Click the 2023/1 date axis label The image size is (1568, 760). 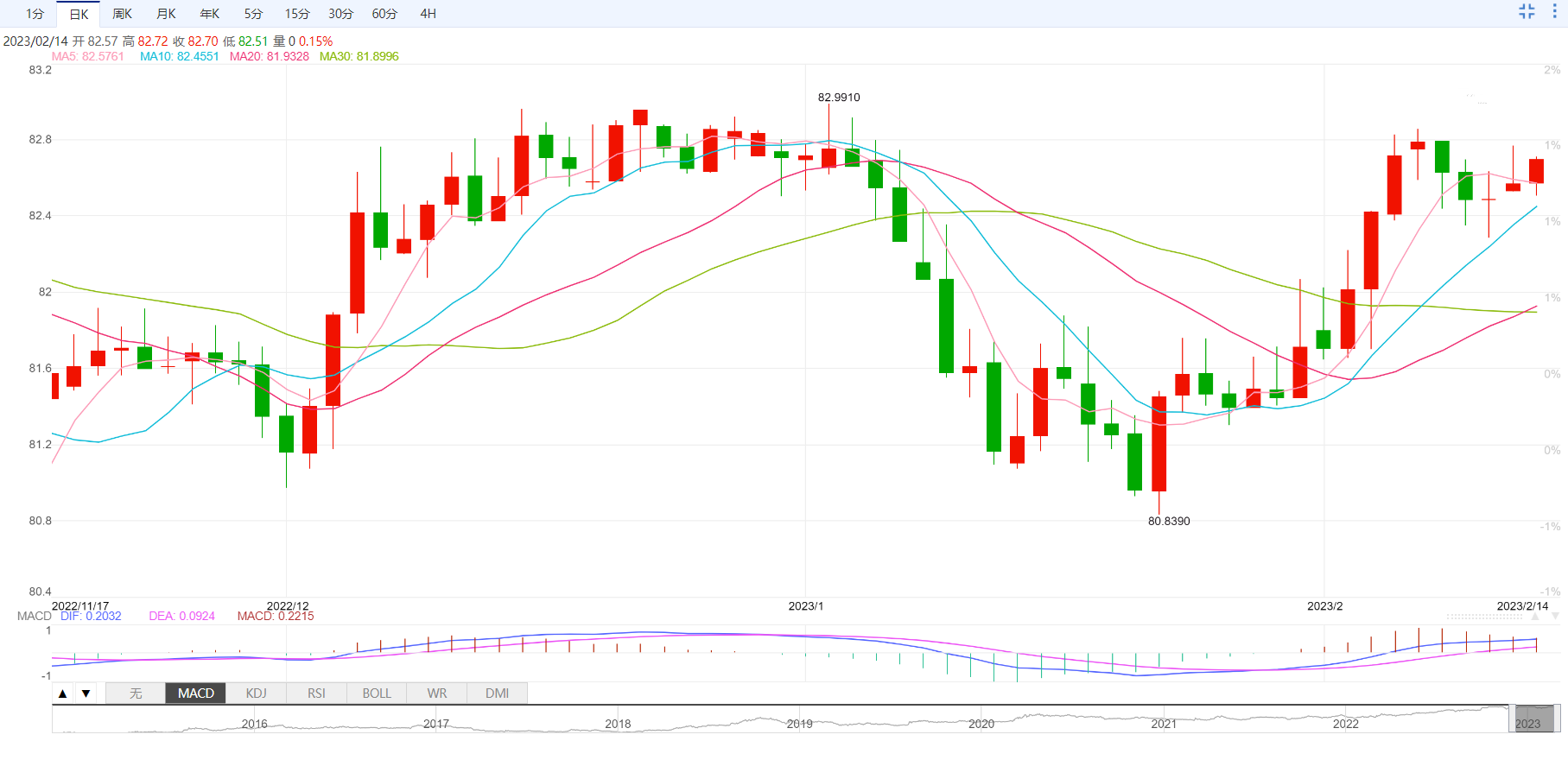coord(806,606)
